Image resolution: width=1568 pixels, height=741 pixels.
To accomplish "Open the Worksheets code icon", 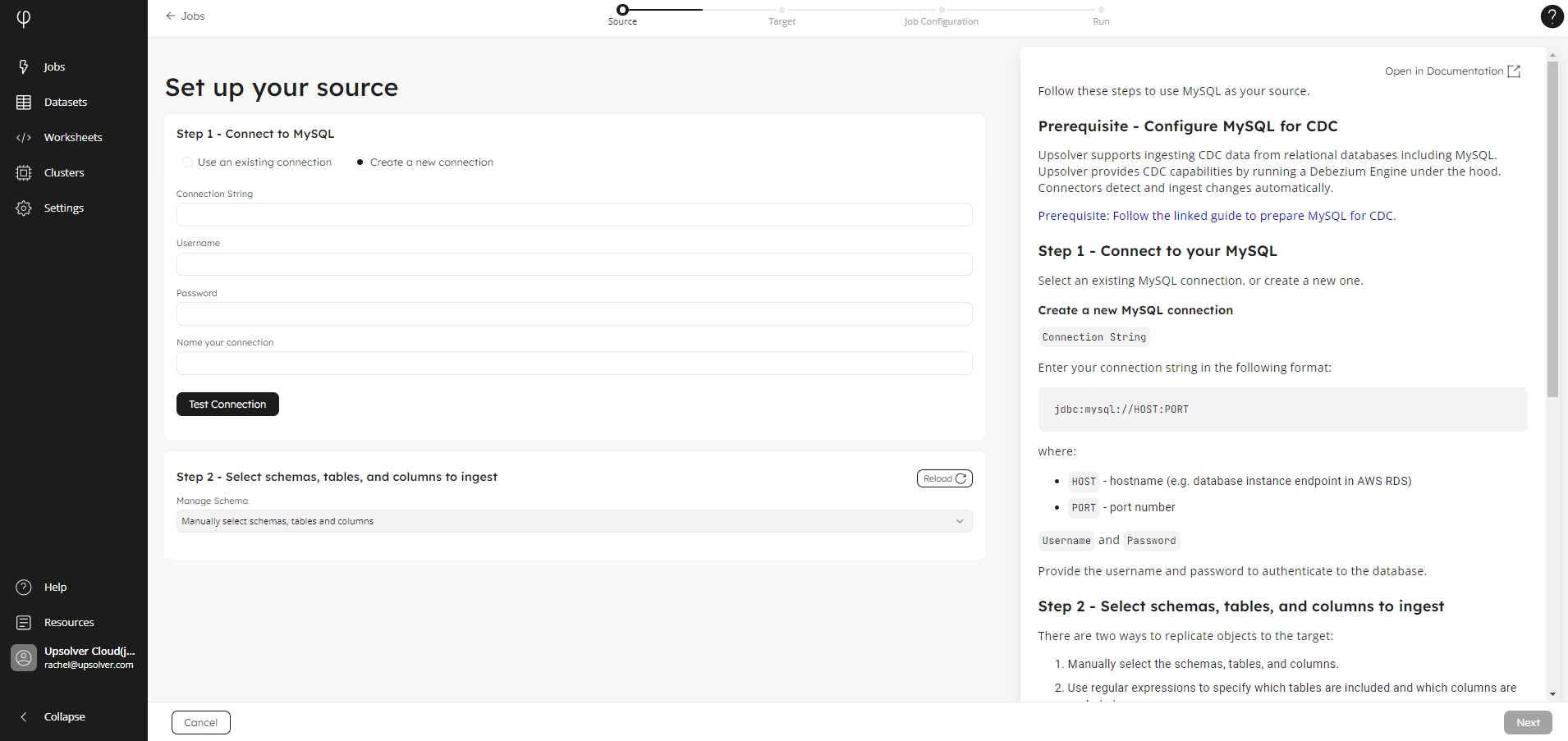I will click(24, 138).
